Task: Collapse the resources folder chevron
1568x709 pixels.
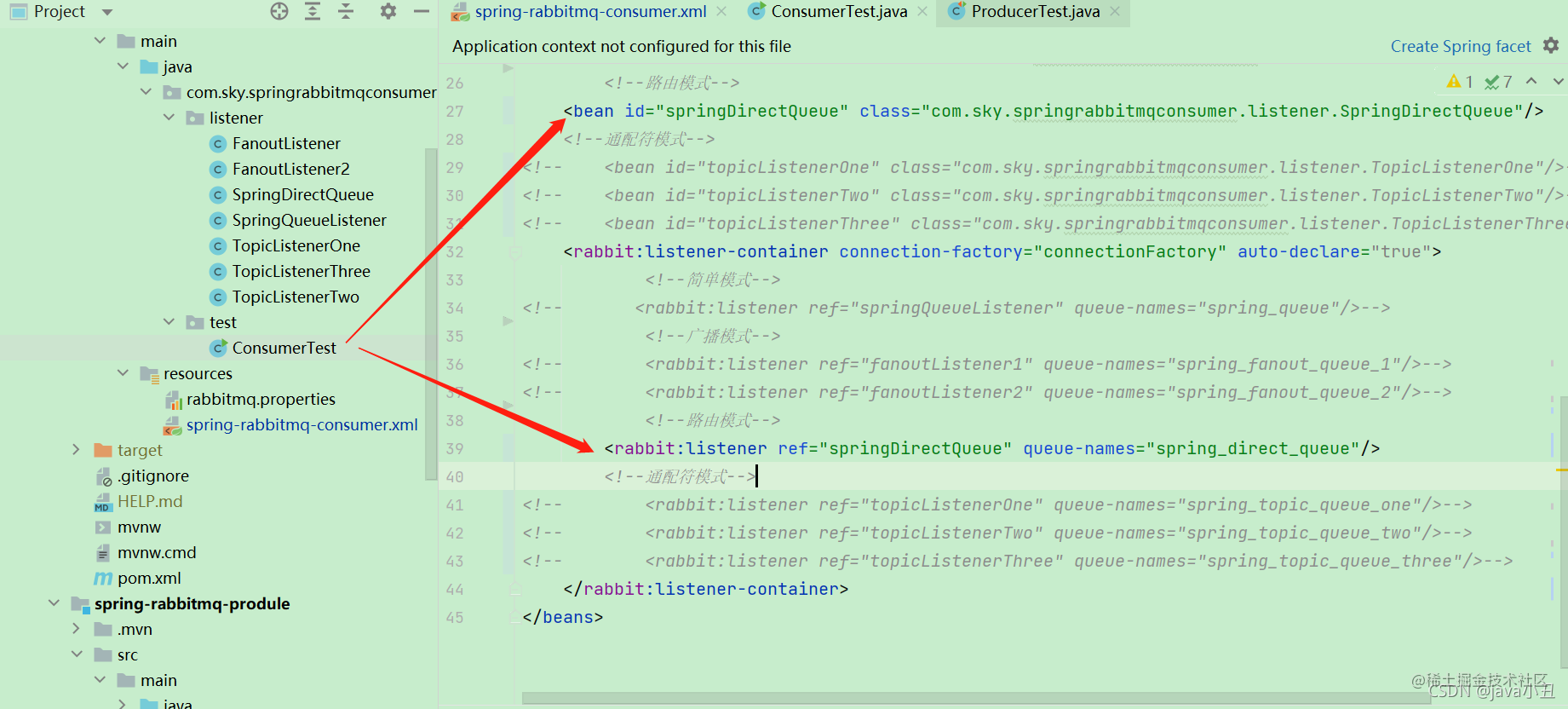Action: coord(123,373)
